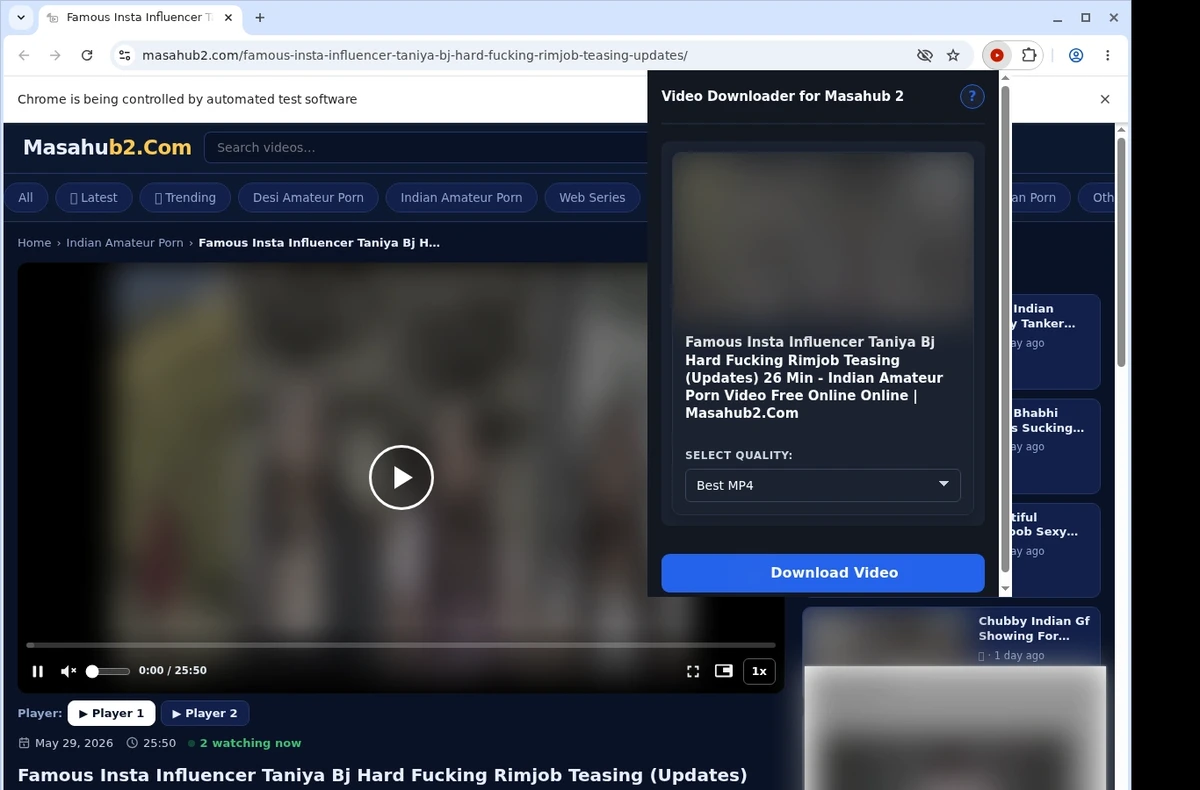
Task: Click the Video Downloader for Masahub 2 heading
Action: pyautogui.click(x=782, y=96)
